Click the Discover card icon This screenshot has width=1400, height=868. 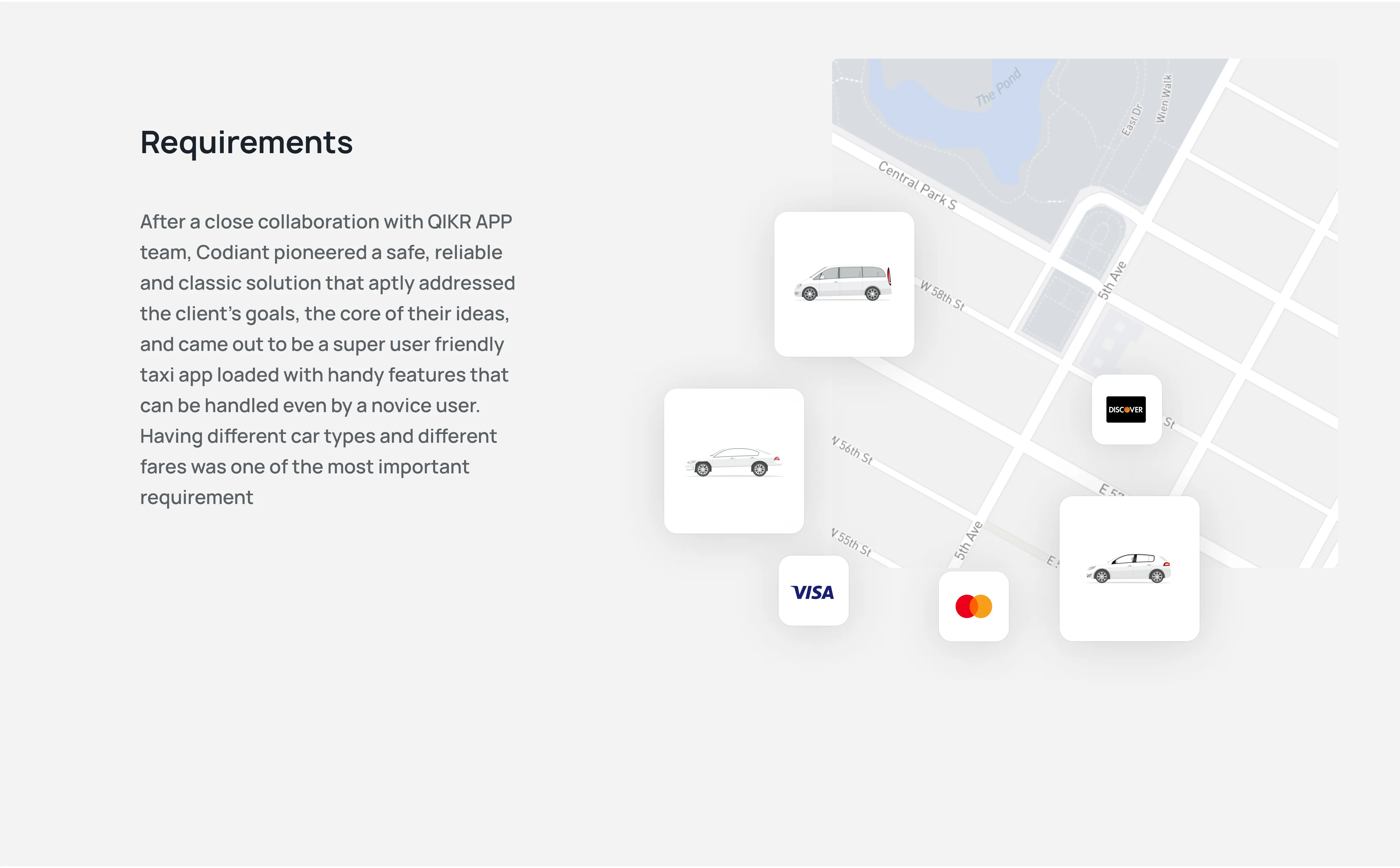coord(1126,409)
